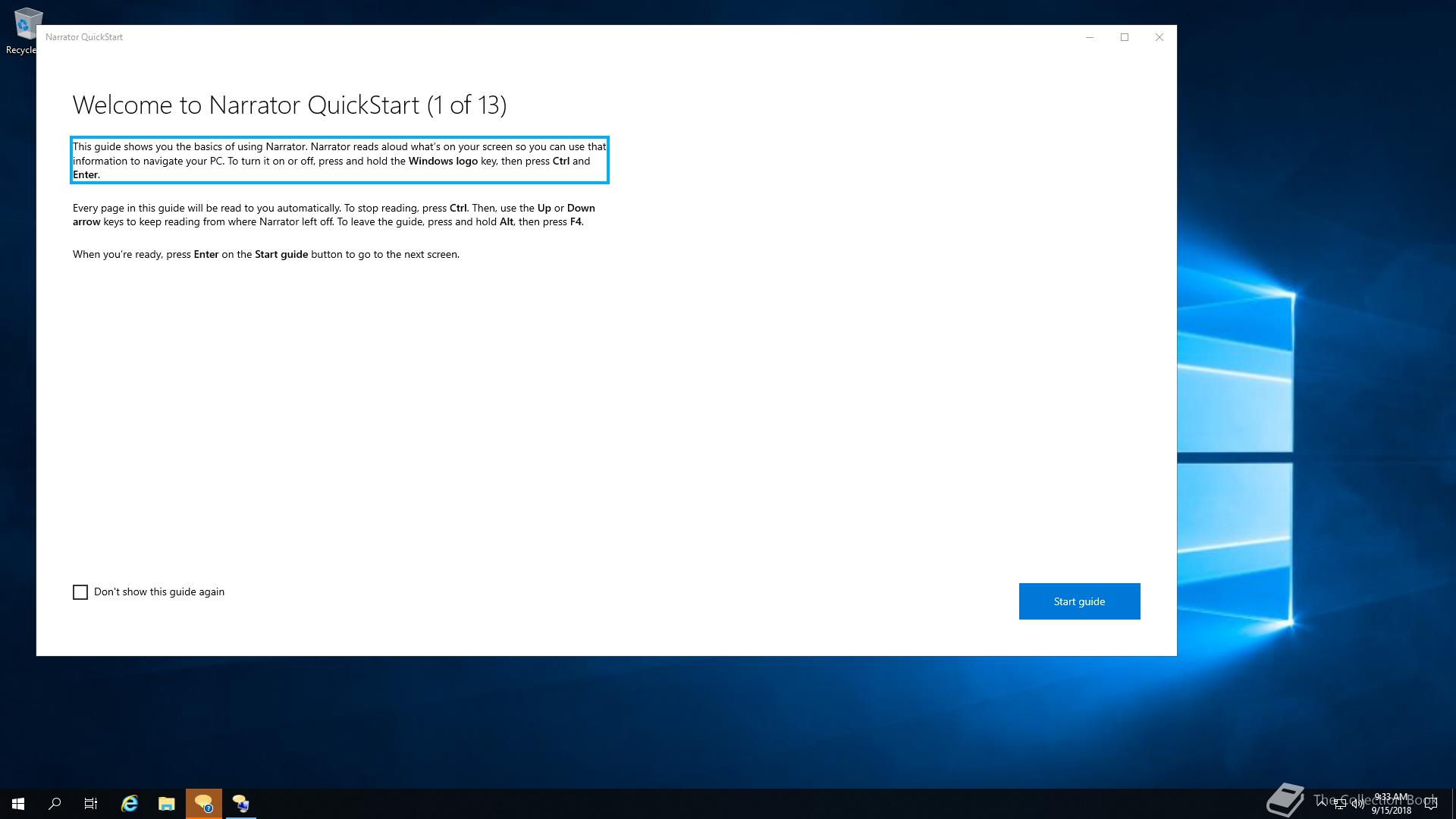Minimize the Narrator QuickStart window
Image resolution: width=1456 pixels, height=819 pixels.
click(1090, 37)
